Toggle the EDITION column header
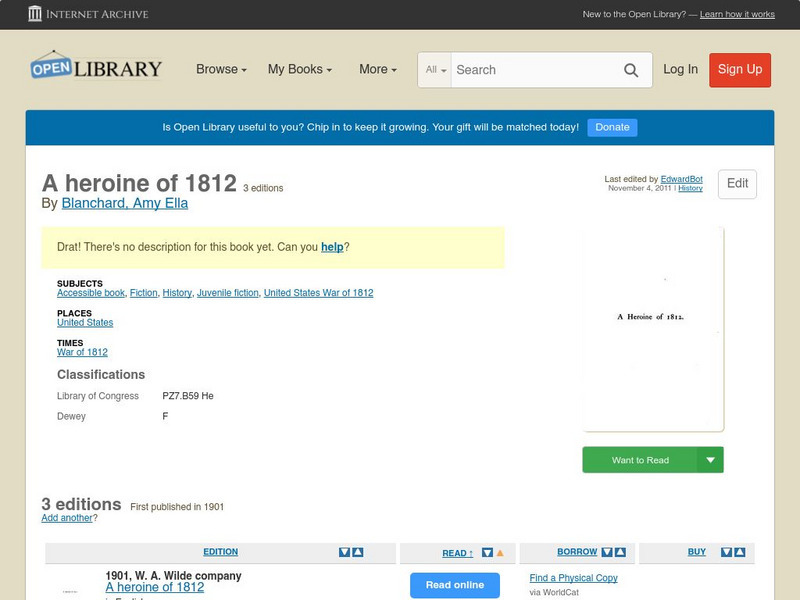 221,551
